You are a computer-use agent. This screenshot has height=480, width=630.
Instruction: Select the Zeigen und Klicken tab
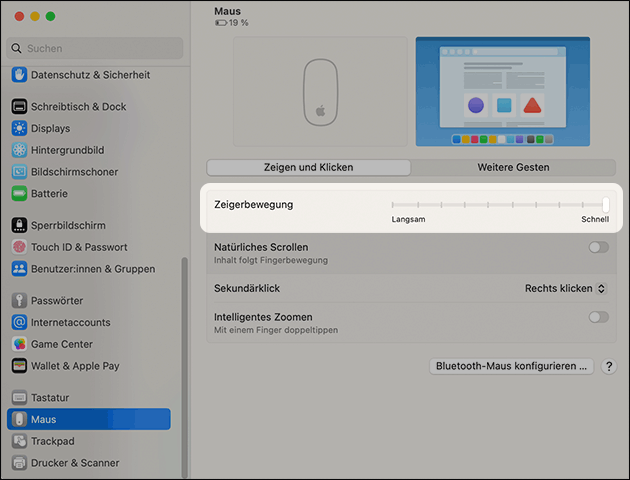click(308, 167)
